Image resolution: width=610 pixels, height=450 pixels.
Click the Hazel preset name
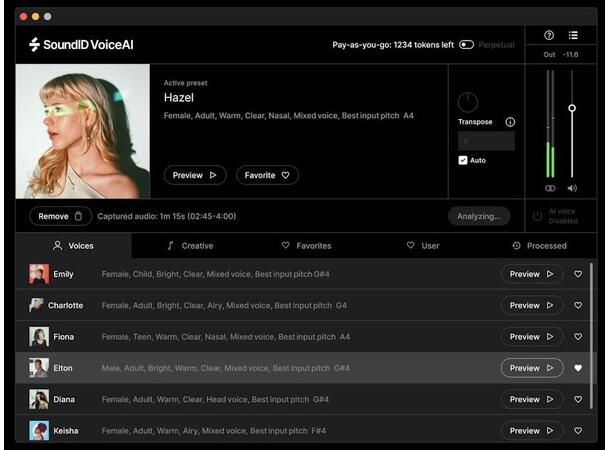point(179,98)
